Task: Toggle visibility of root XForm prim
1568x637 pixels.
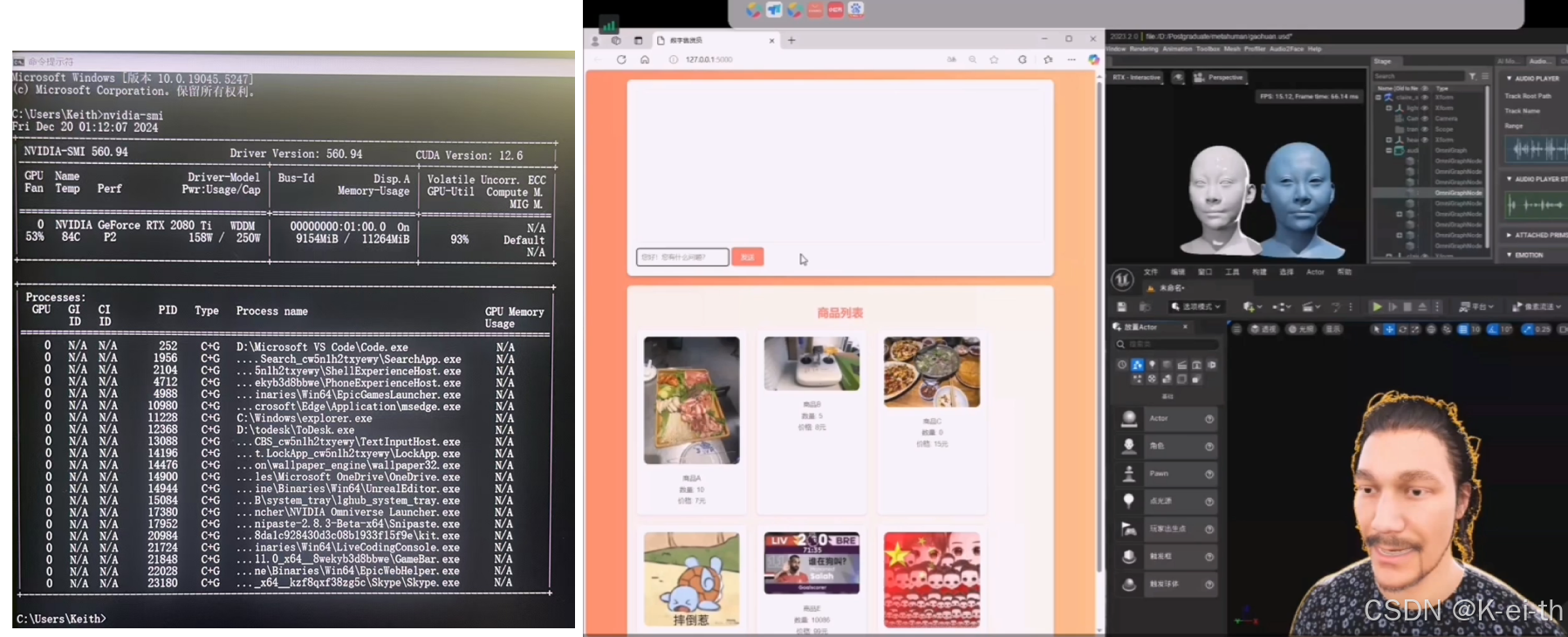Action: click(1425, 98)
